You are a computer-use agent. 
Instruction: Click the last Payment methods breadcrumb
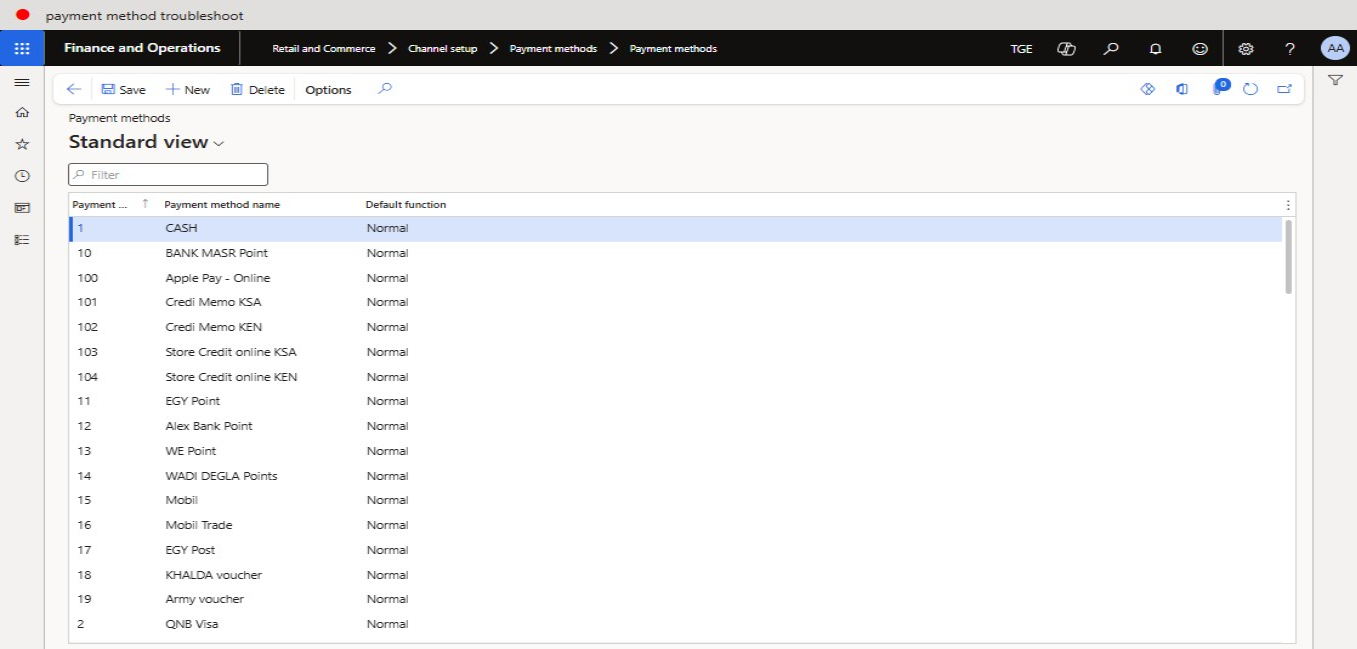click(673, 48)
